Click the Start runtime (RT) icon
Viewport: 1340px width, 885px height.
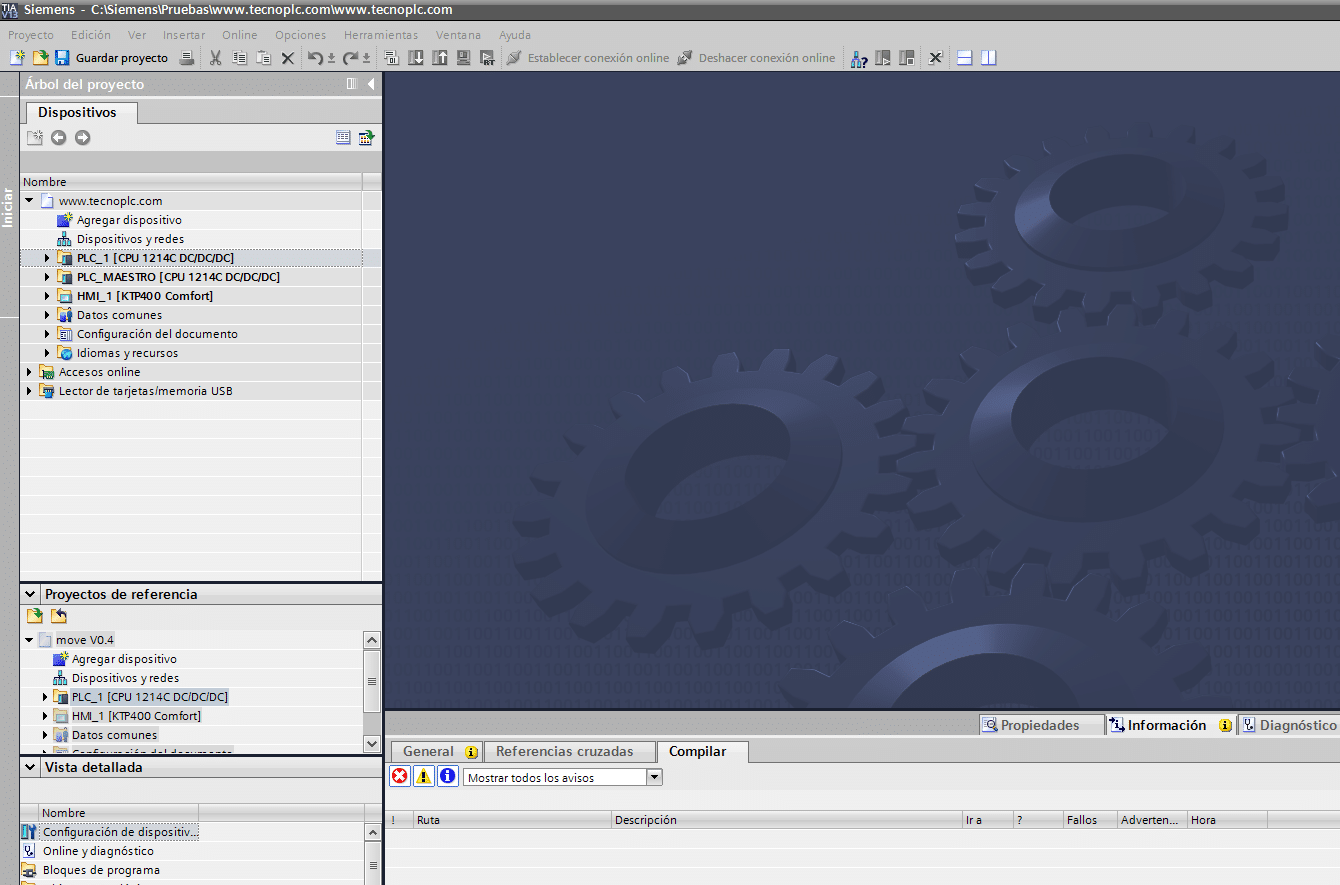coord(488,58)
